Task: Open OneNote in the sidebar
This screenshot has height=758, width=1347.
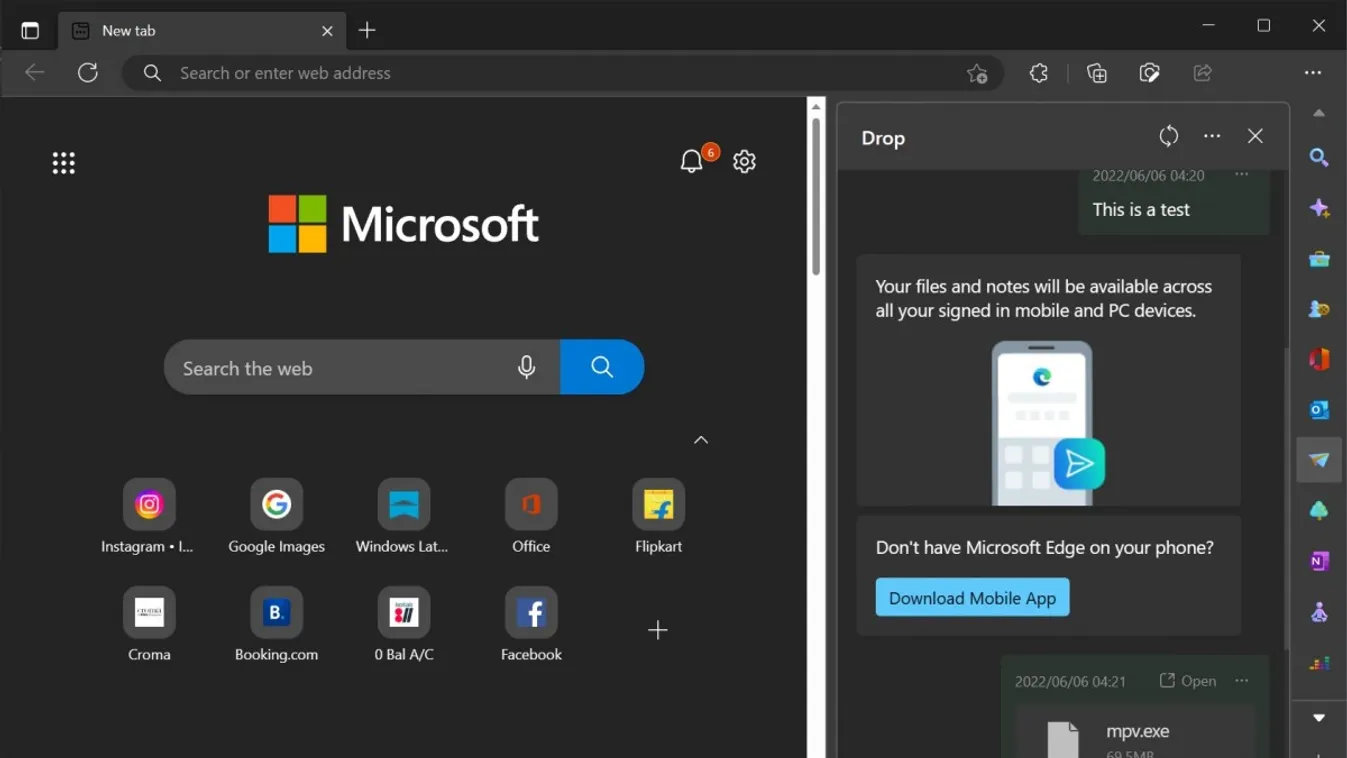Action: point(1319,562)
